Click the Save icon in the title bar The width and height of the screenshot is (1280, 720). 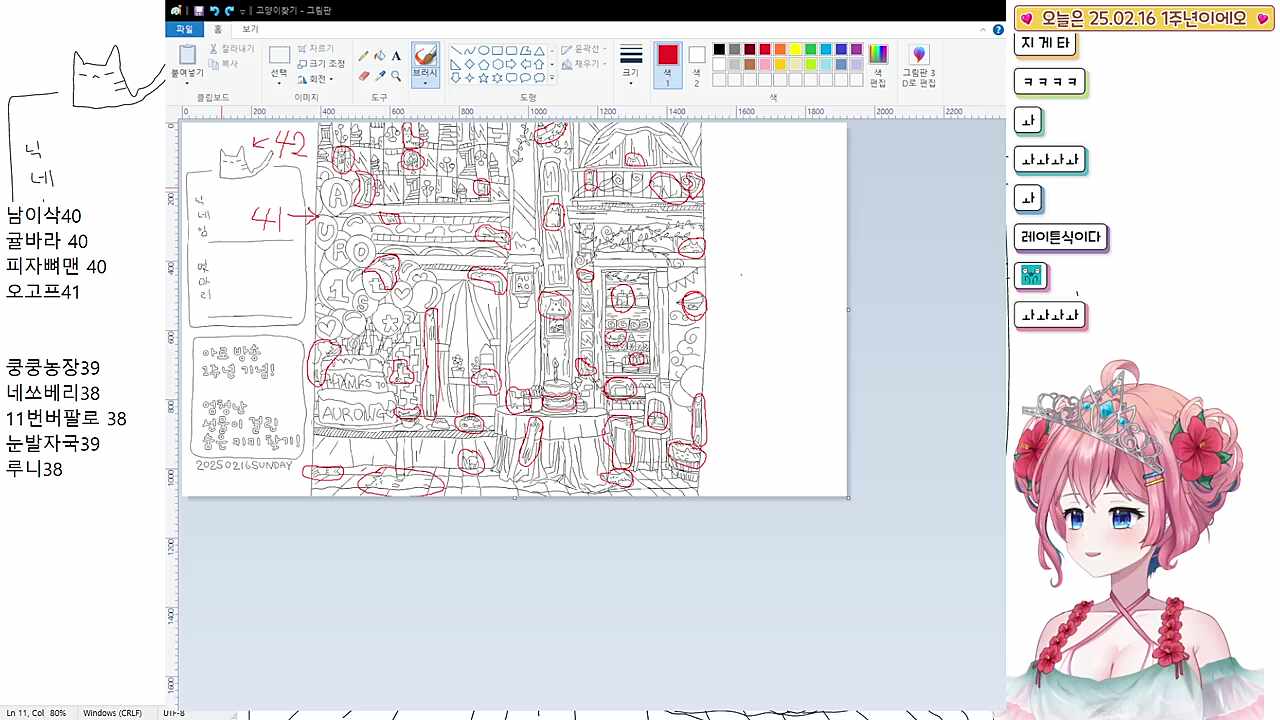pyautogui.click(x=199, y=10)
